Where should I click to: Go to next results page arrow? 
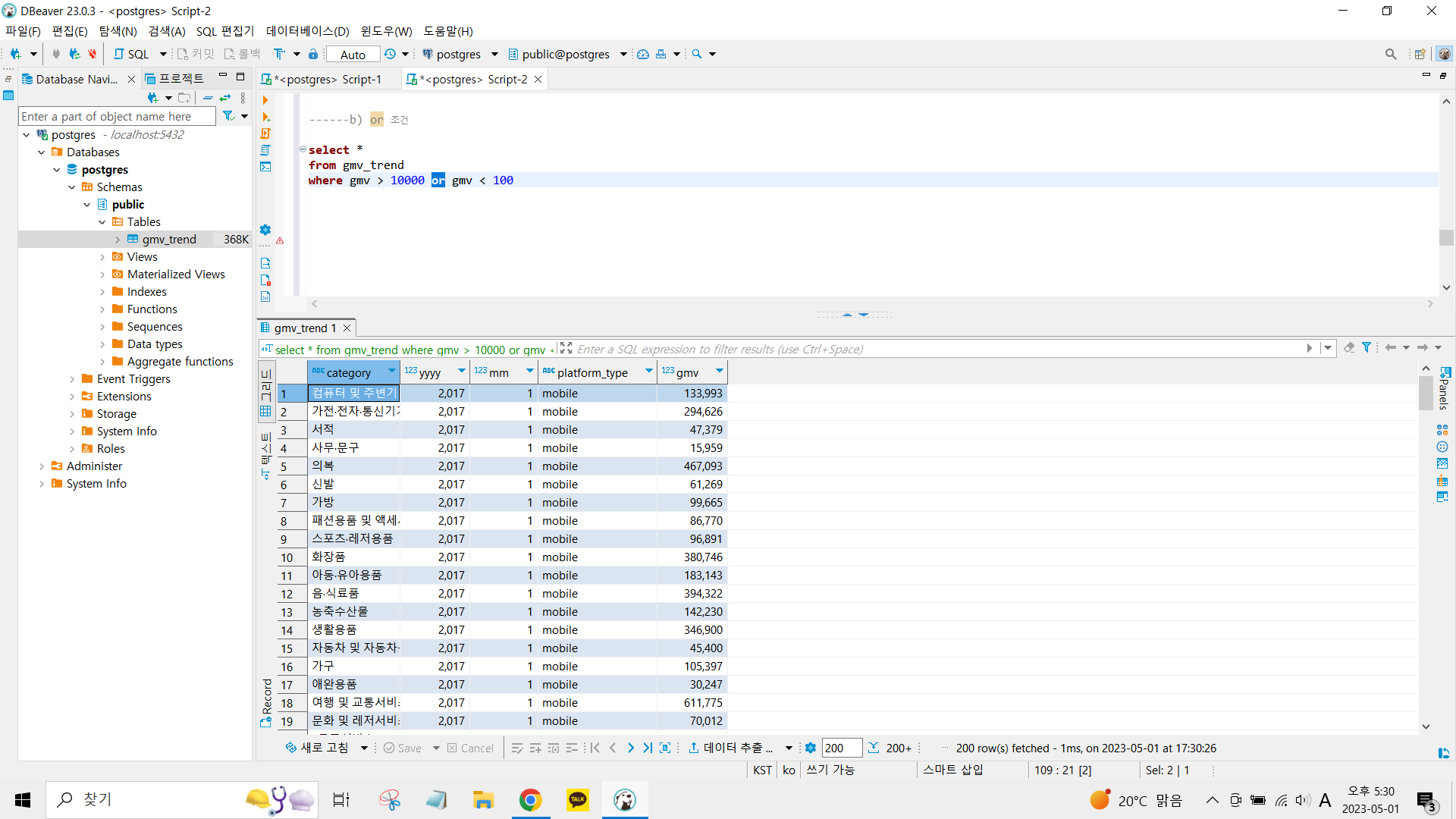[630, 748]
